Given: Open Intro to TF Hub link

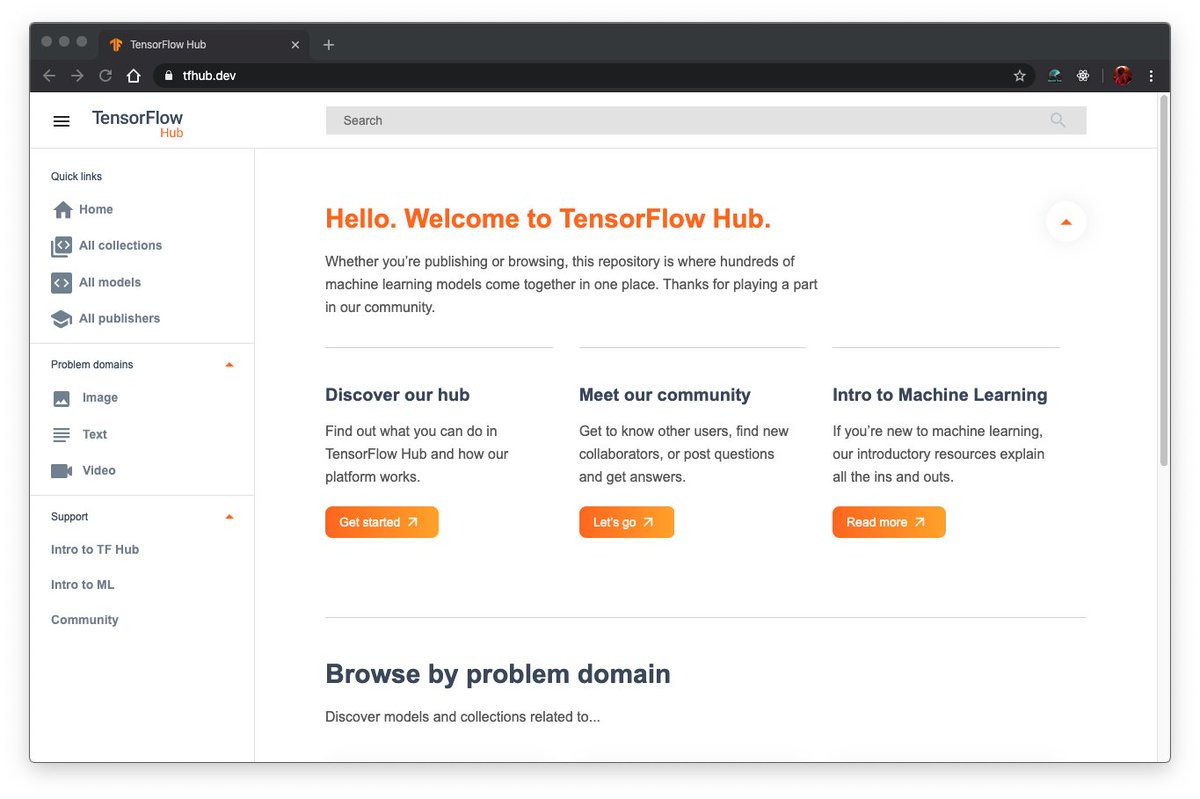Looking at the screenshot, I should tap(95, 550).
